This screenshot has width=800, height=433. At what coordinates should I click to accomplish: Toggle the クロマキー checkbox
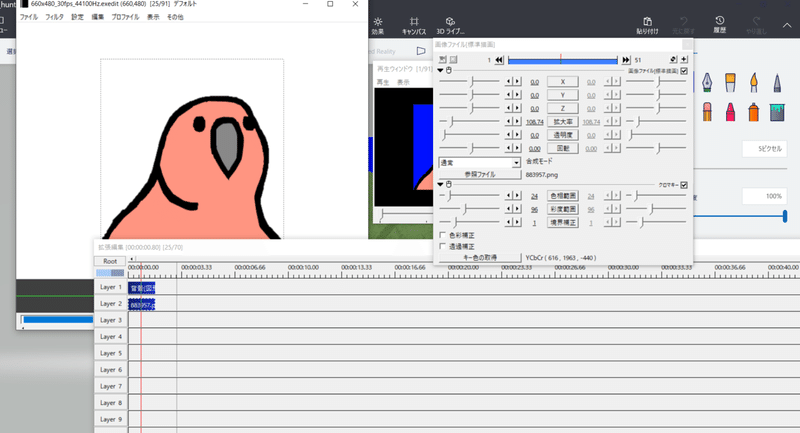pyautogui.click(x=684, y=185)
